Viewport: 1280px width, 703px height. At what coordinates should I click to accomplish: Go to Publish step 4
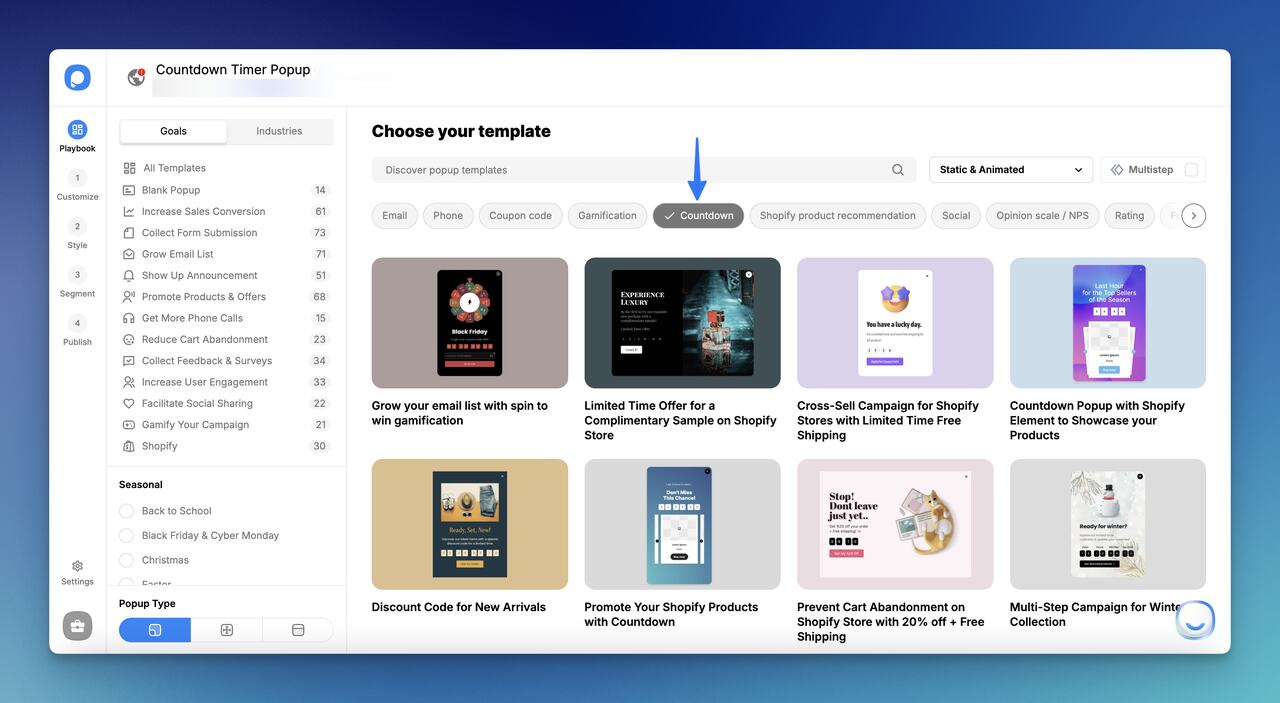point(77,323)
